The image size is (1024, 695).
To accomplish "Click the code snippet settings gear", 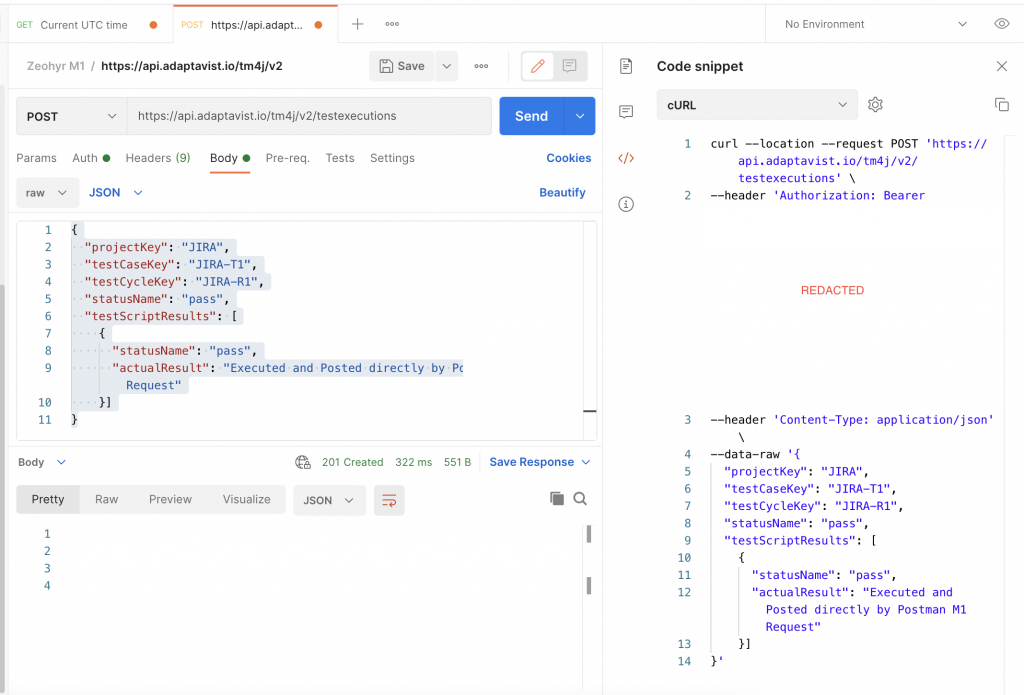I will pyautogui.click(x=876, y=104).
